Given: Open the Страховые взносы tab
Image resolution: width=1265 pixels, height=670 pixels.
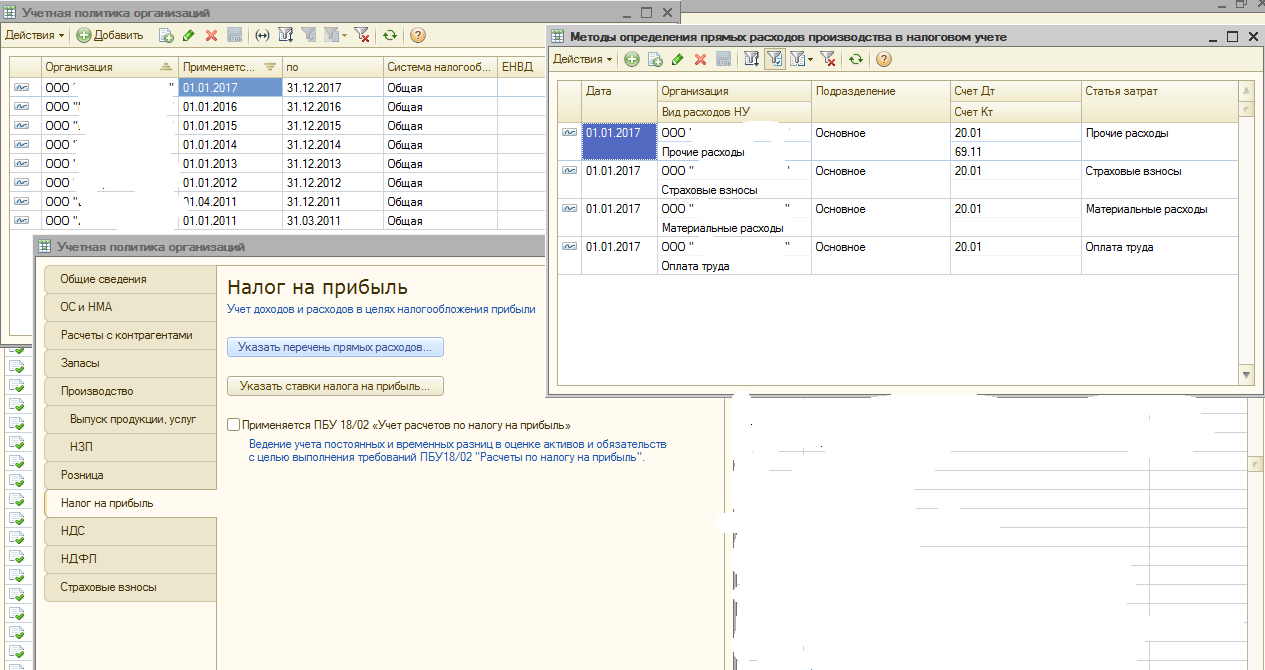Looking at the screenshot, I should tap(130, 587).
